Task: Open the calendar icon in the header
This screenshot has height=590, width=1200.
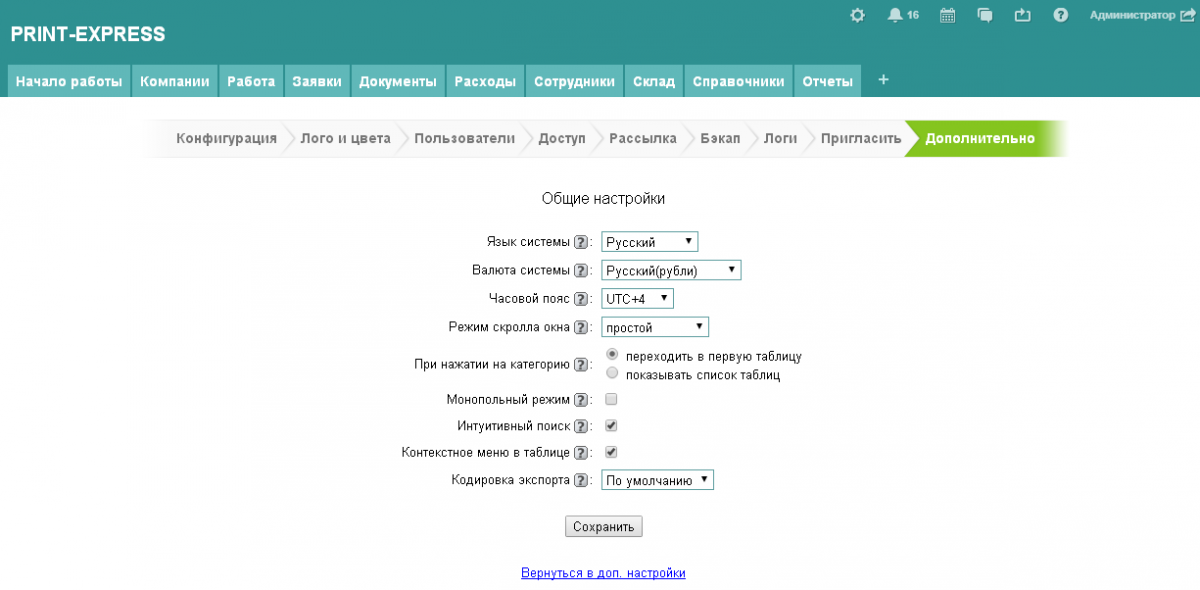Action: point(948,15)
